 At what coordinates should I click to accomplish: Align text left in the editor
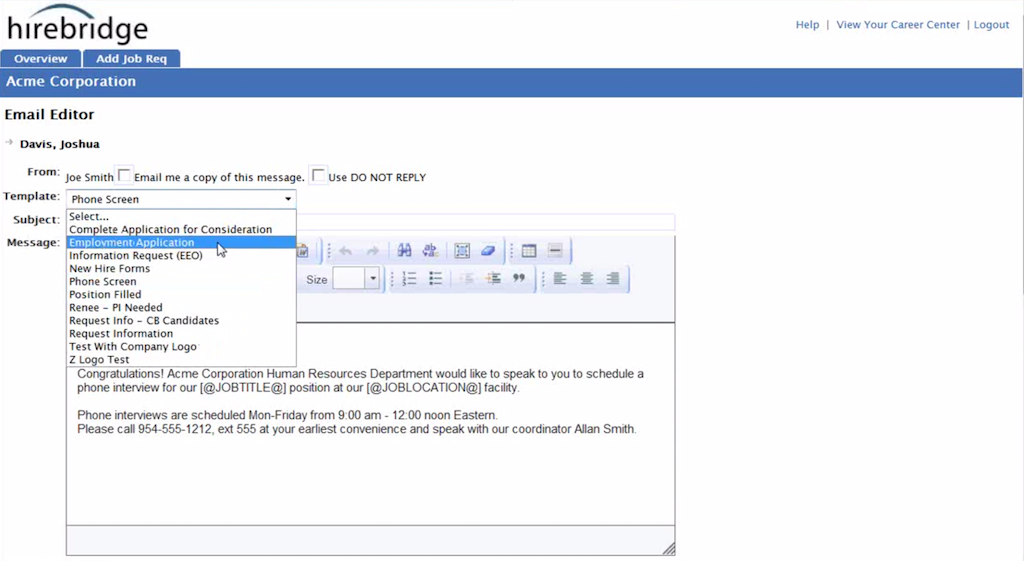tap(560, 279)
